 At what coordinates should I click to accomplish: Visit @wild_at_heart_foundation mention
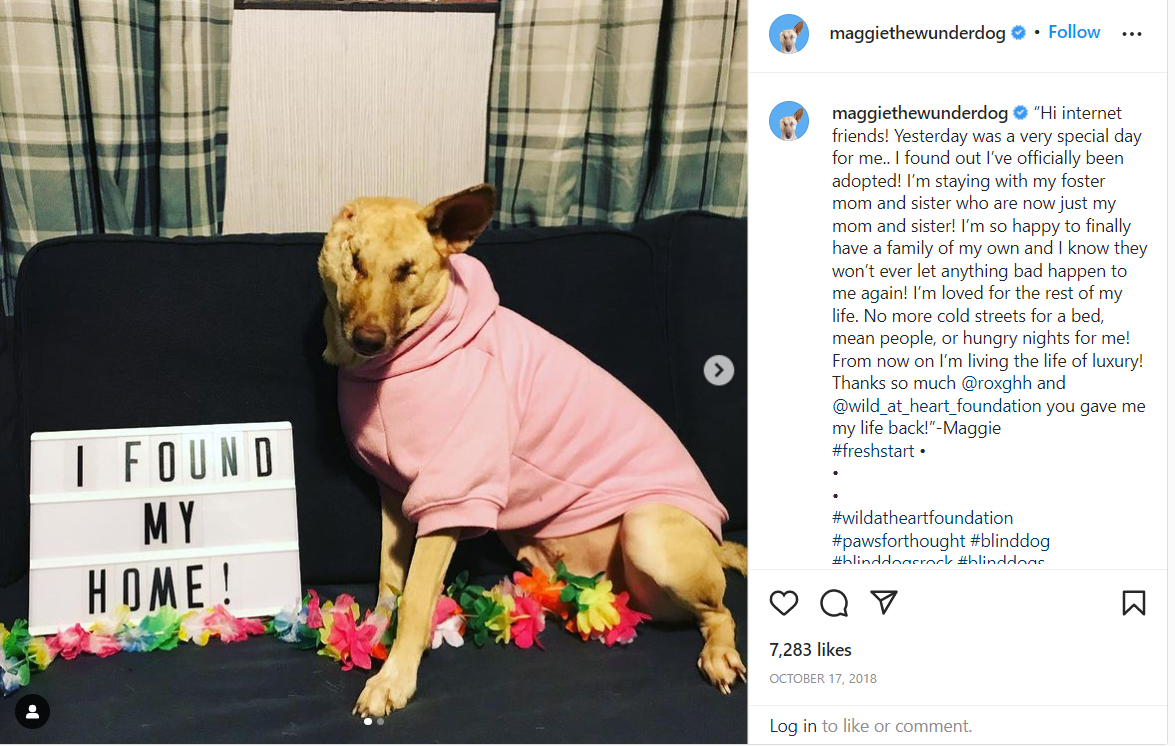[x=936, y=406]
